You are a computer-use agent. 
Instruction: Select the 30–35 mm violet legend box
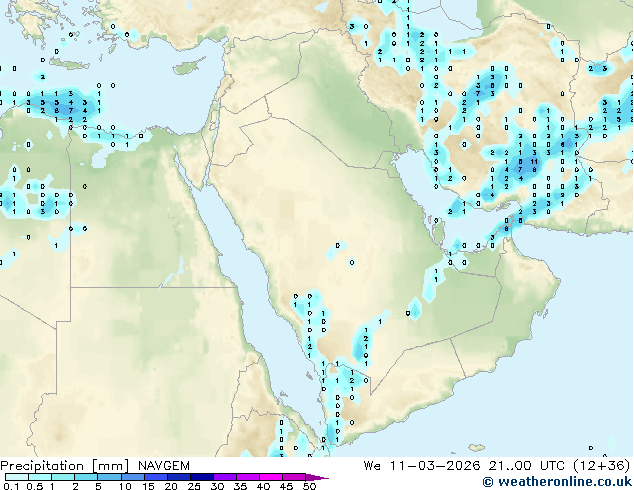(x=225, y=477)
